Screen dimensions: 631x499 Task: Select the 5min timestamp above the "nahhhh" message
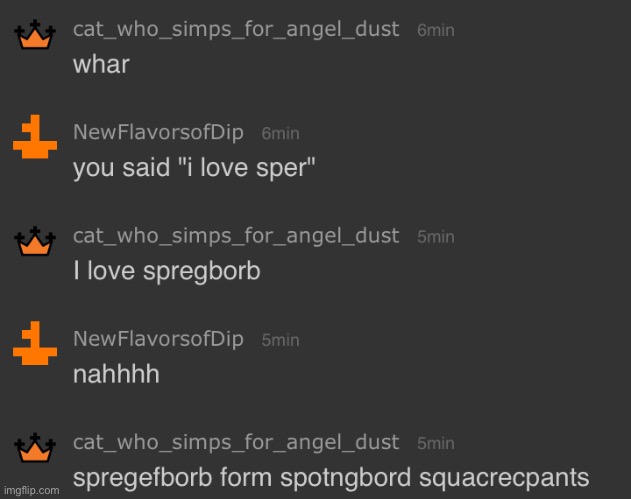tap(280, 340)
